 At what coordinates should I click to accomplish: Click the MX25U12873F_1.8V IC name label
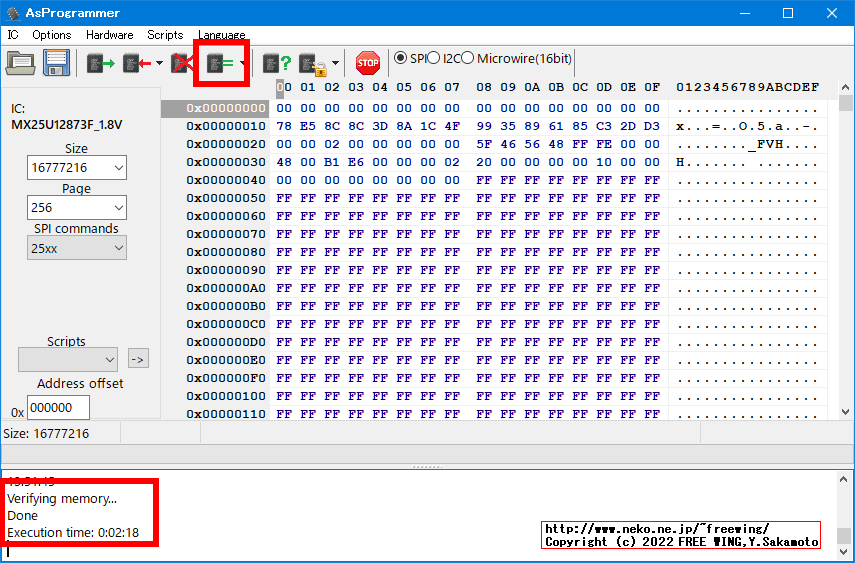point(67,125)
